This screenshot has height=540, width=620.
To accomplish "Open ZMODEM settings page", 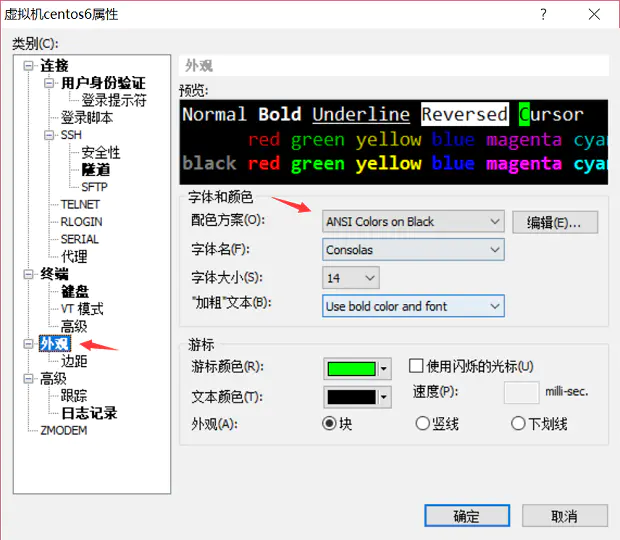I will 64,430.
